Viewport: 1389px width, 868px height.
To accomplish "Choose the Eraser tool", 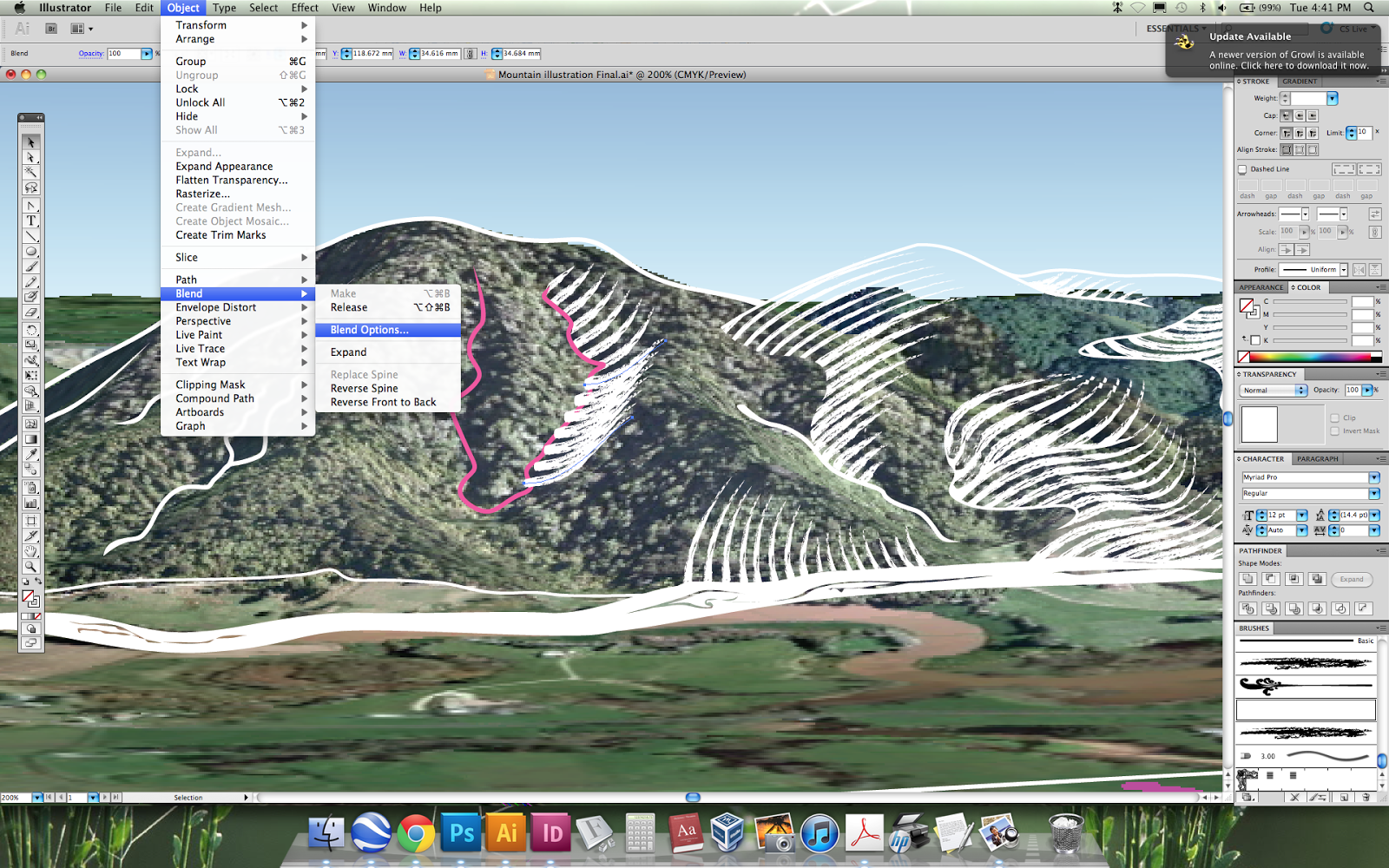I will (31, 312).
